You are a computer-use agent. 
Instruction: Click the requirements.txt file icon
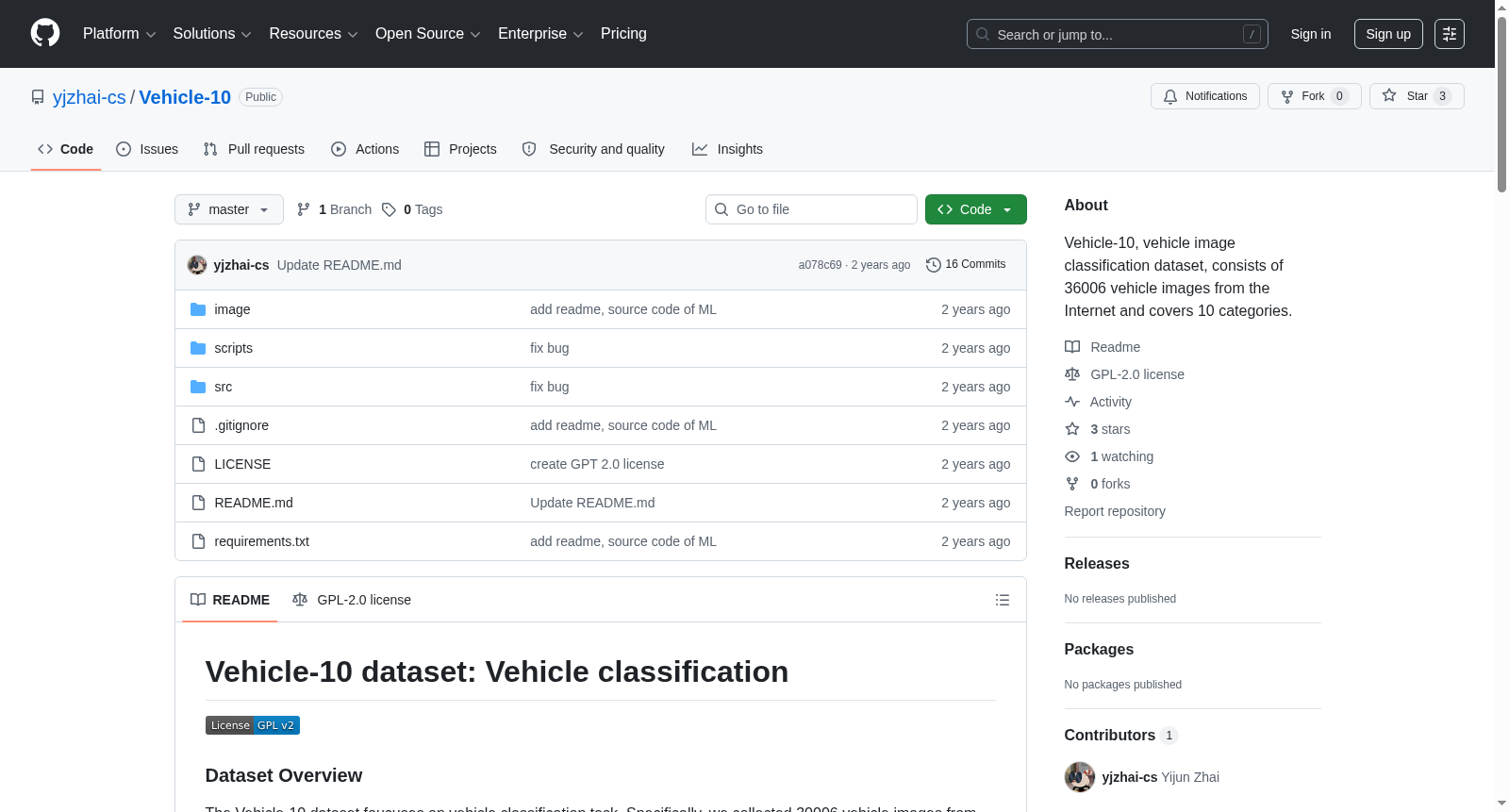pyautogui.click(x=198, y=541)
